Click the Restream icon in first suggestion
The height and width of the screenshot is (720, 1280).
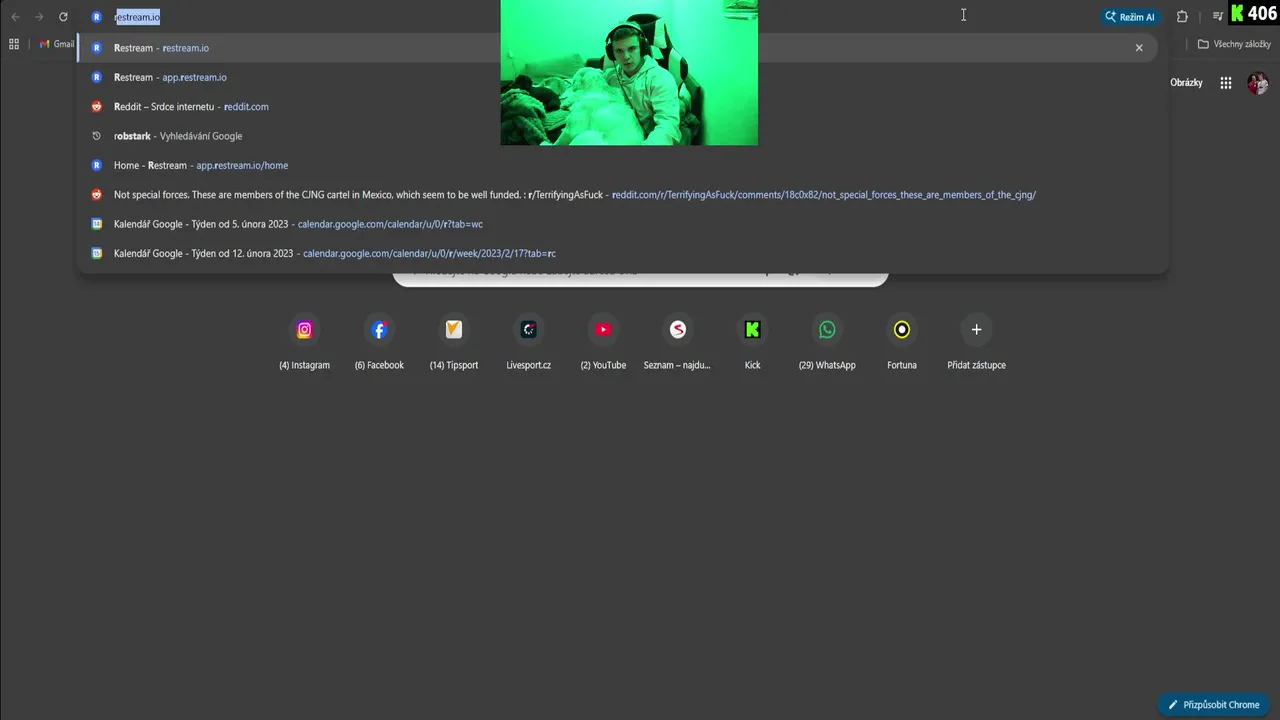click(97, 48)
